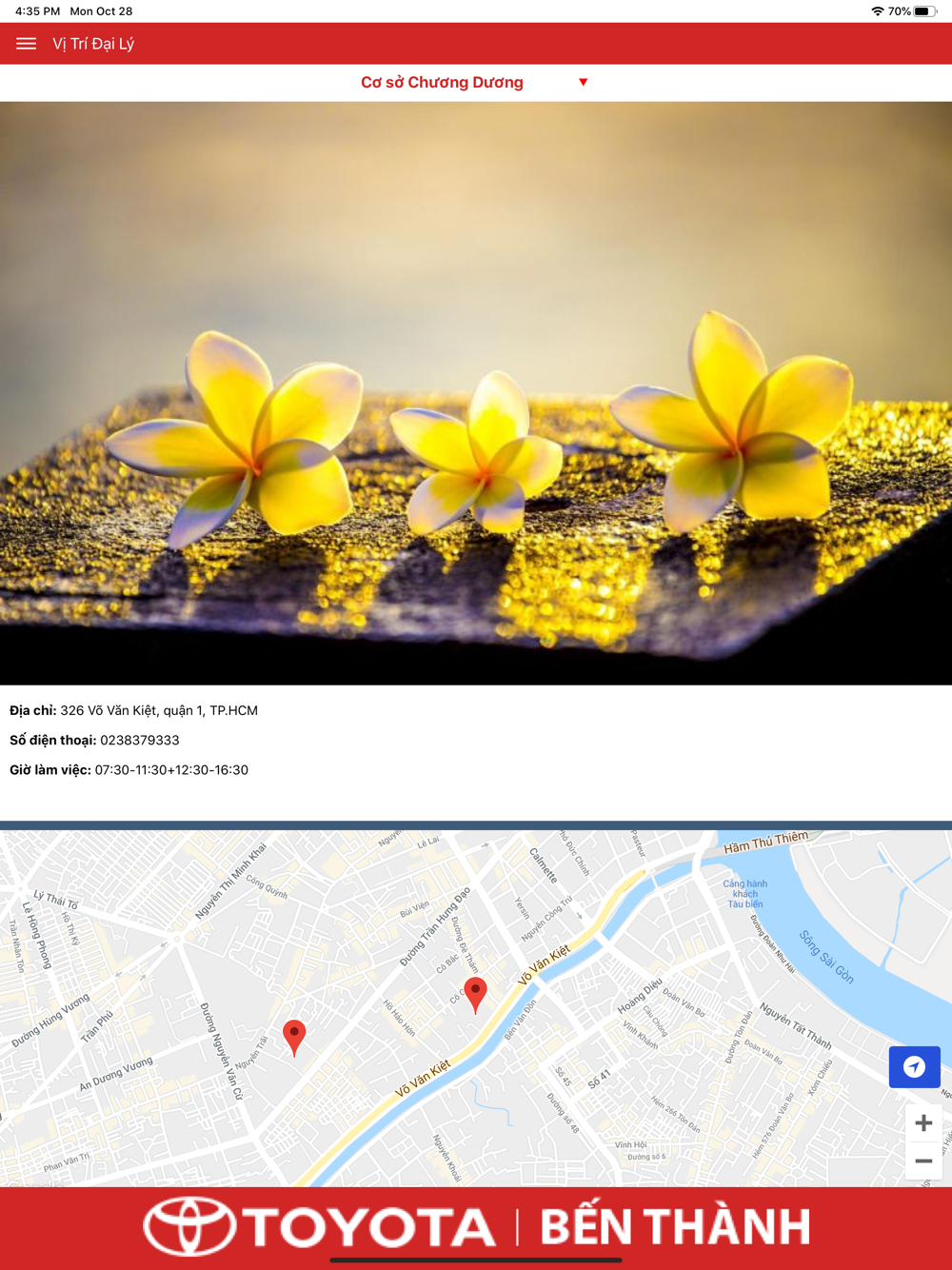Tap the Sông Sài Gòn river label
Image resolution: width=952 pixels, height=1270 pixels.
tap(826, 956)
